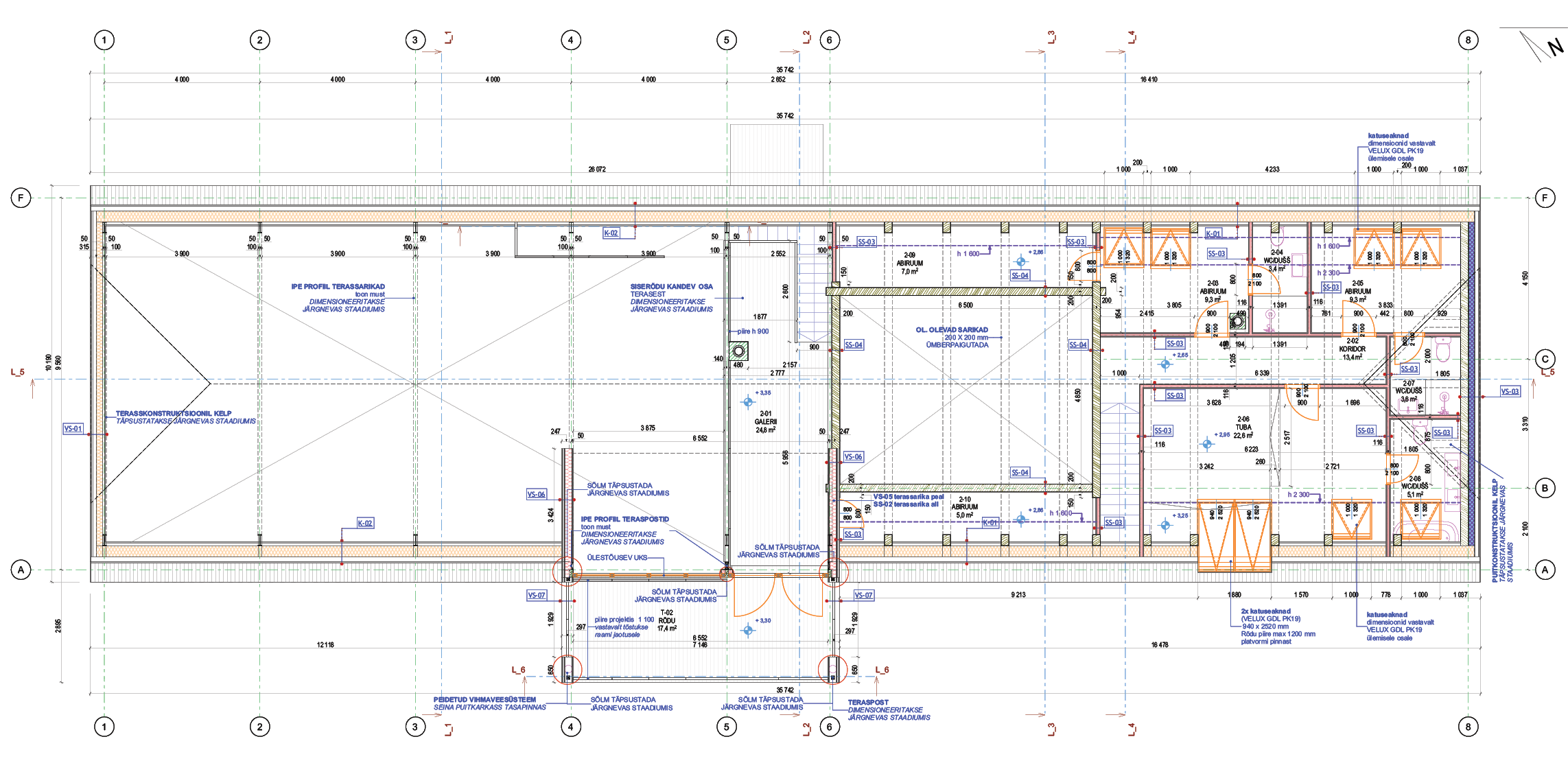The width and height of the screenshot is (1568, 761).
Task: Click the +3,35 level marker in Galerii
Action: (748, 402)
